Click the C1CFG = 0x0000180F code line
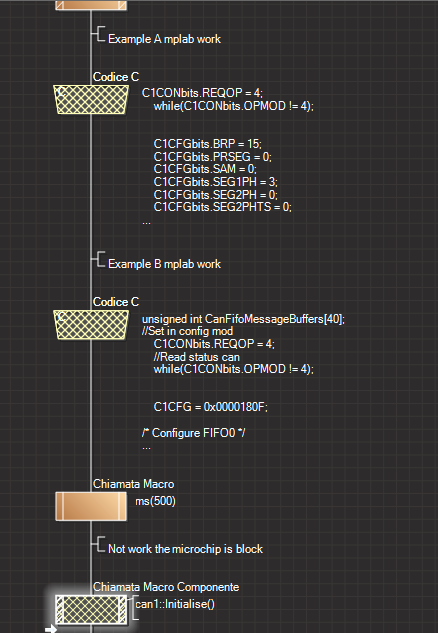Image resolution: width=438 pixels, height=633 pixels. tap(210, 407)
